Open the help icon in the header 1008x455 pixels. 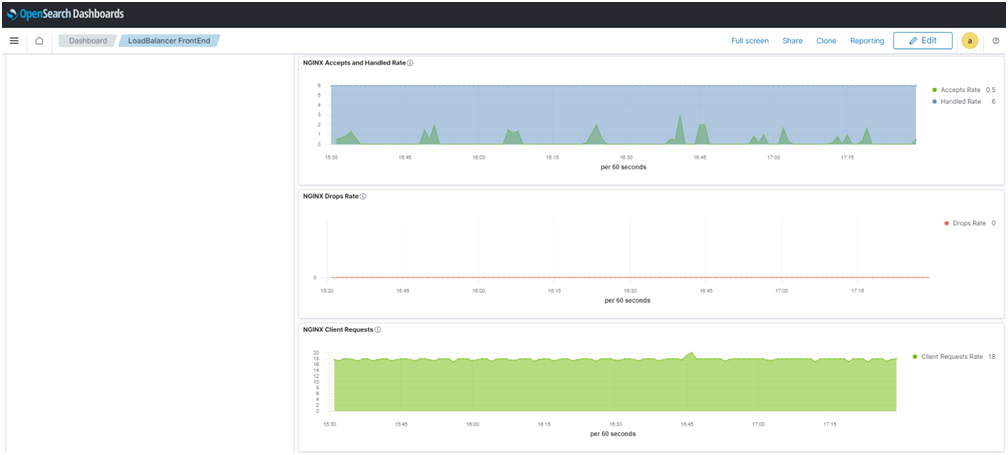[x=996, y=40]
